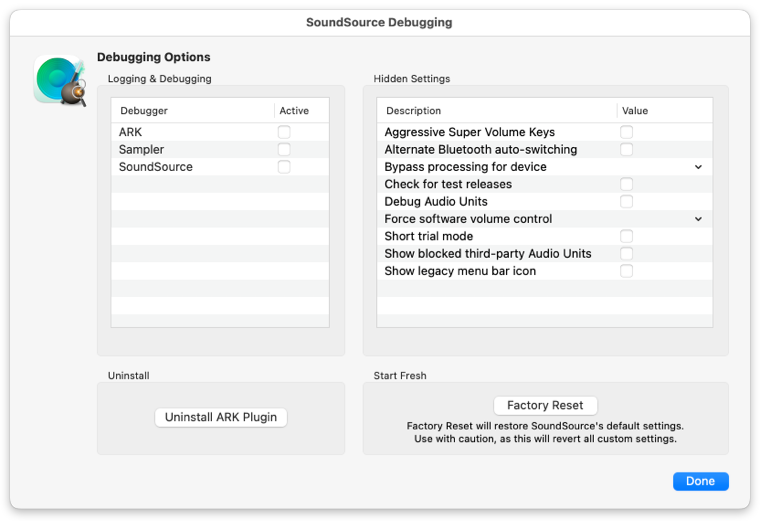This screenshot has height=525, width=760.
Task: Check Show legacy menu bar icon
Action: click(626, 271)
